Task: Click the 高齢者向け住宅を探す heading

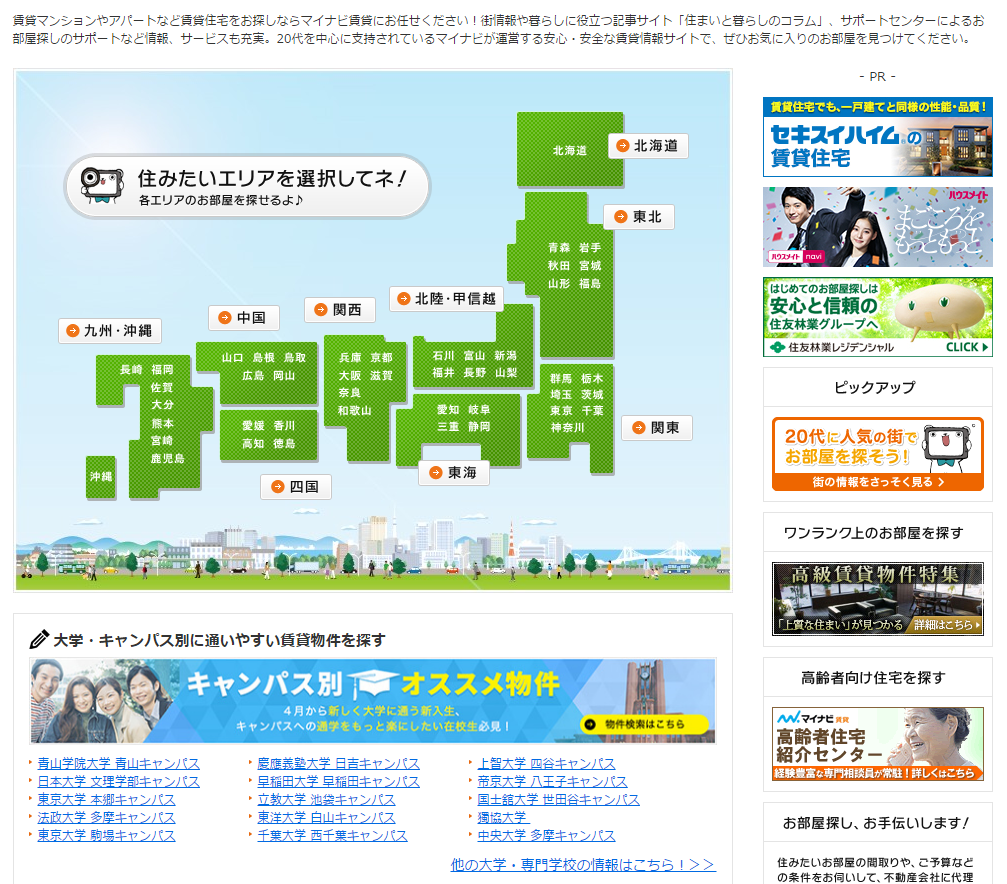Action: (x=873, y=678)
